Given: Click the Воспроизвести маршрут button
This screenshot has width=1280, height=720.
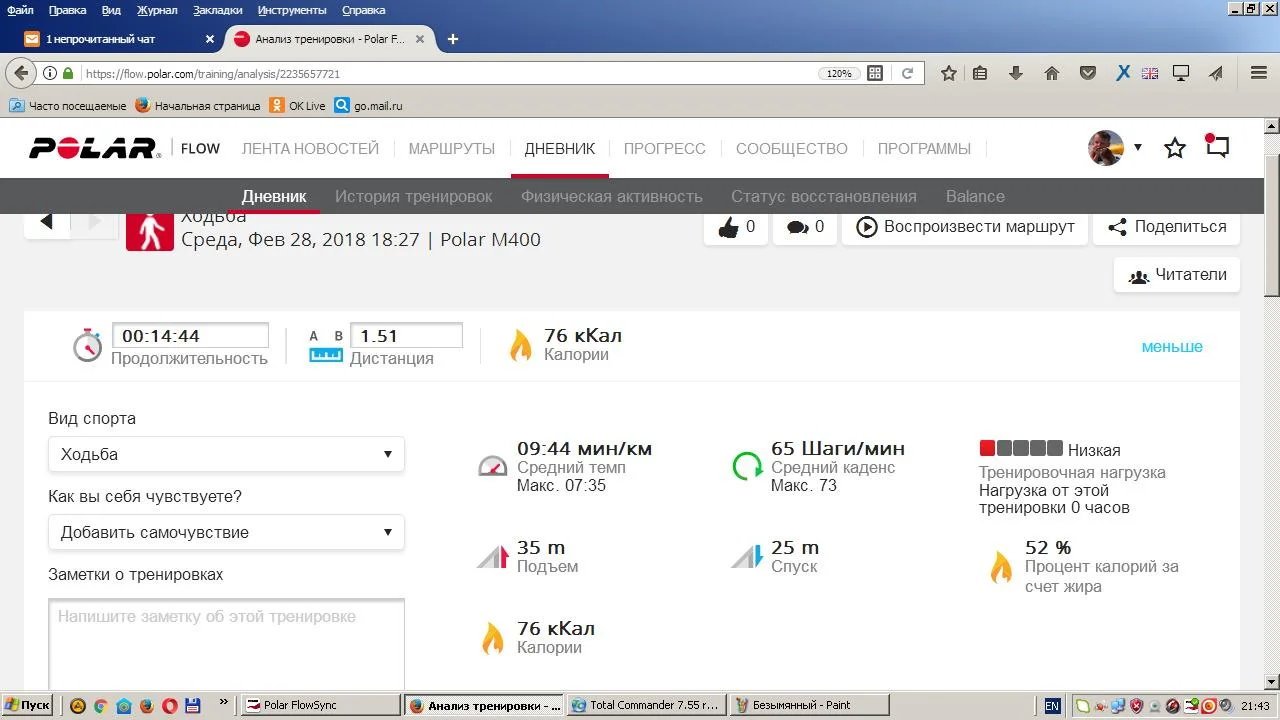Looking at the screenshot, I should click(x=965, y=227).
